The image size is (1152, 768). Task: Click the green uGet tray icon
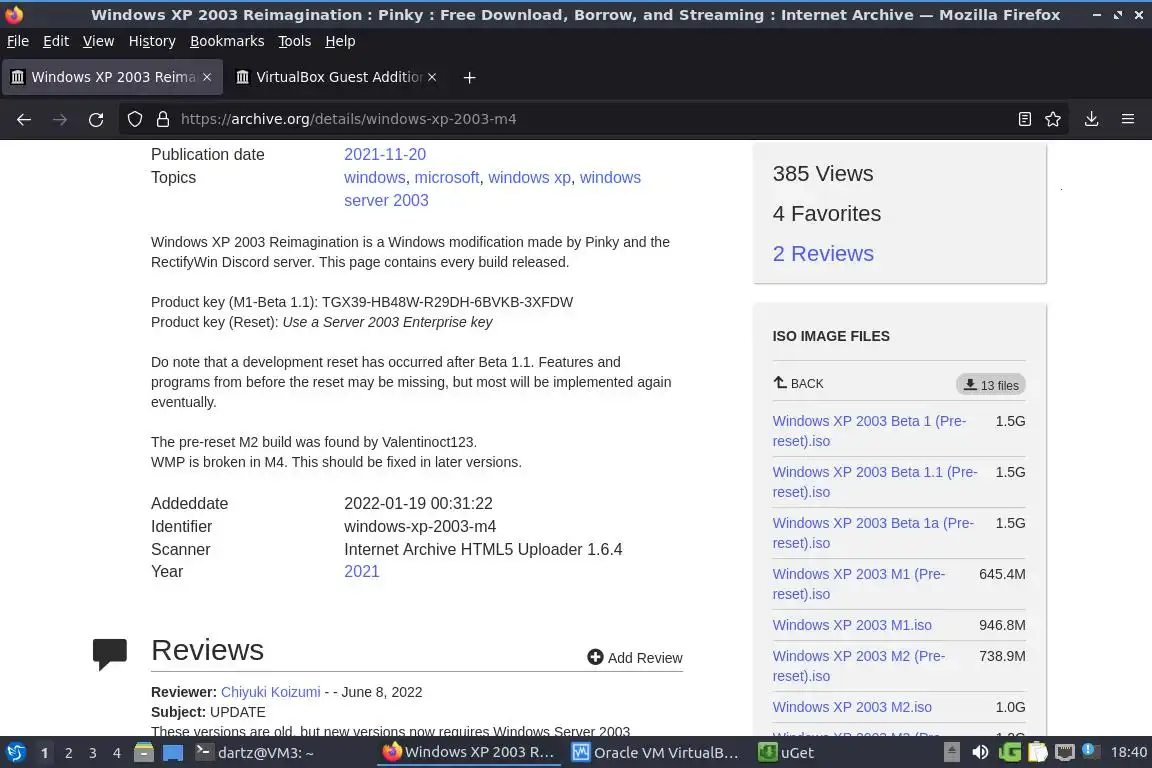1009,753
